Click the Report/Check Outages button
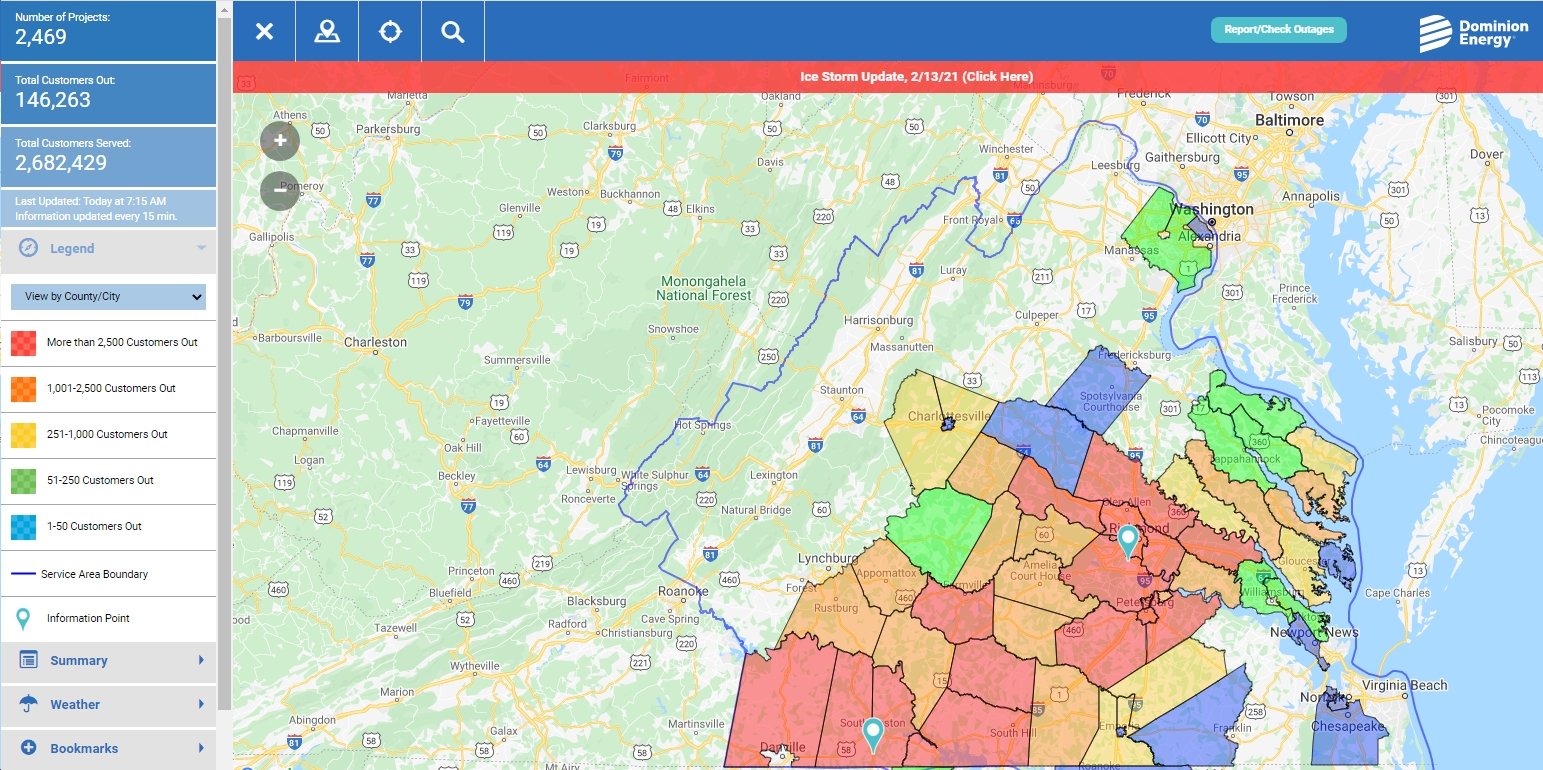 point(1279,30)
